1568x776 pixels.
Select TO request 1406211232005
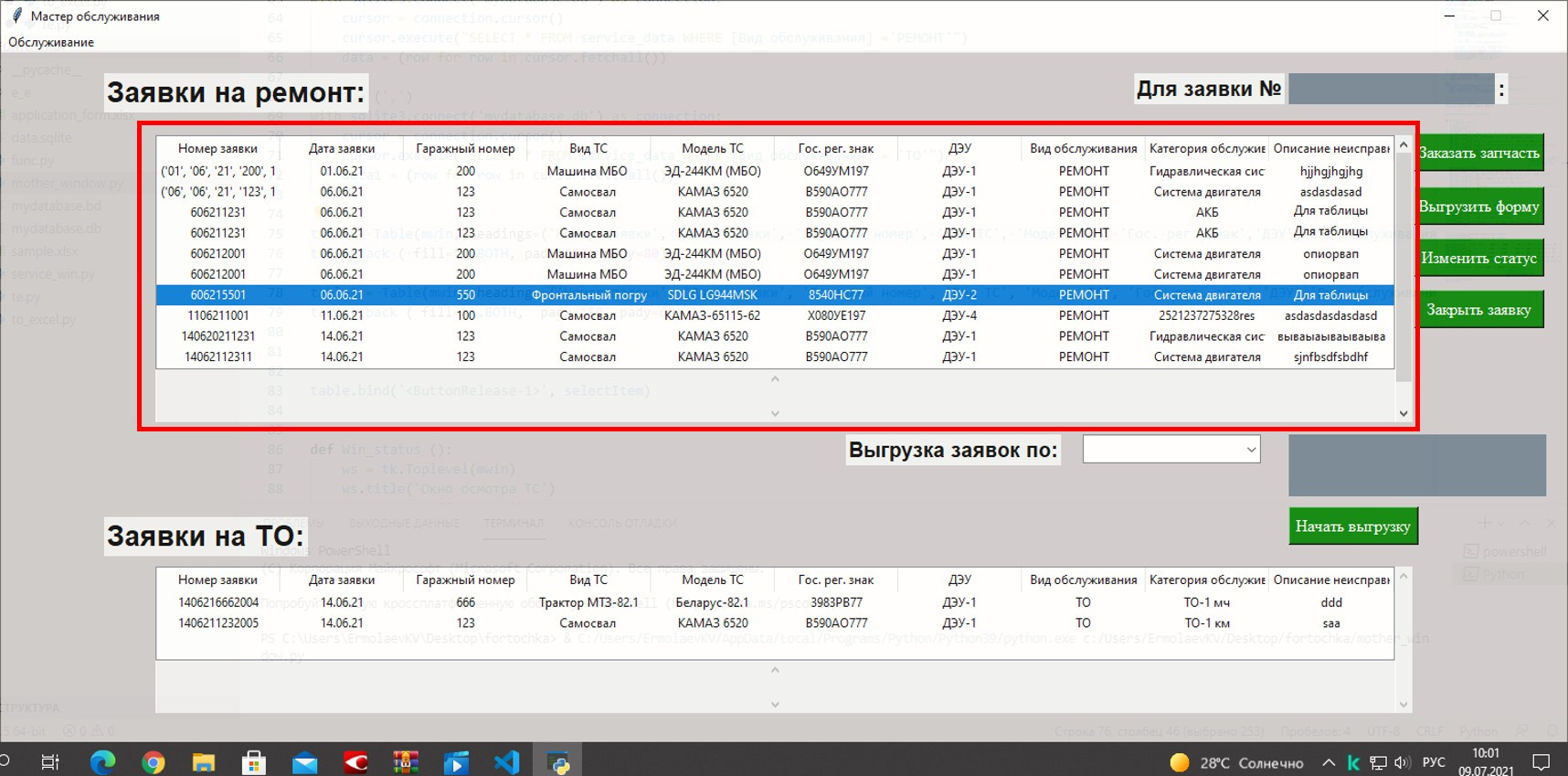click(x=775, y=623)
